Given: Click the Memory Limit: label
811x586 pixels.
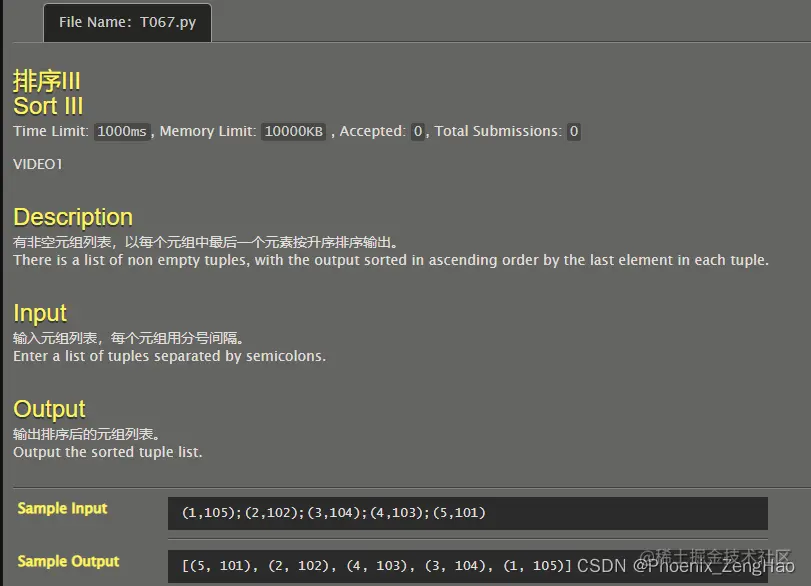Looking at the screenshot, I should [x=208, y=131].
